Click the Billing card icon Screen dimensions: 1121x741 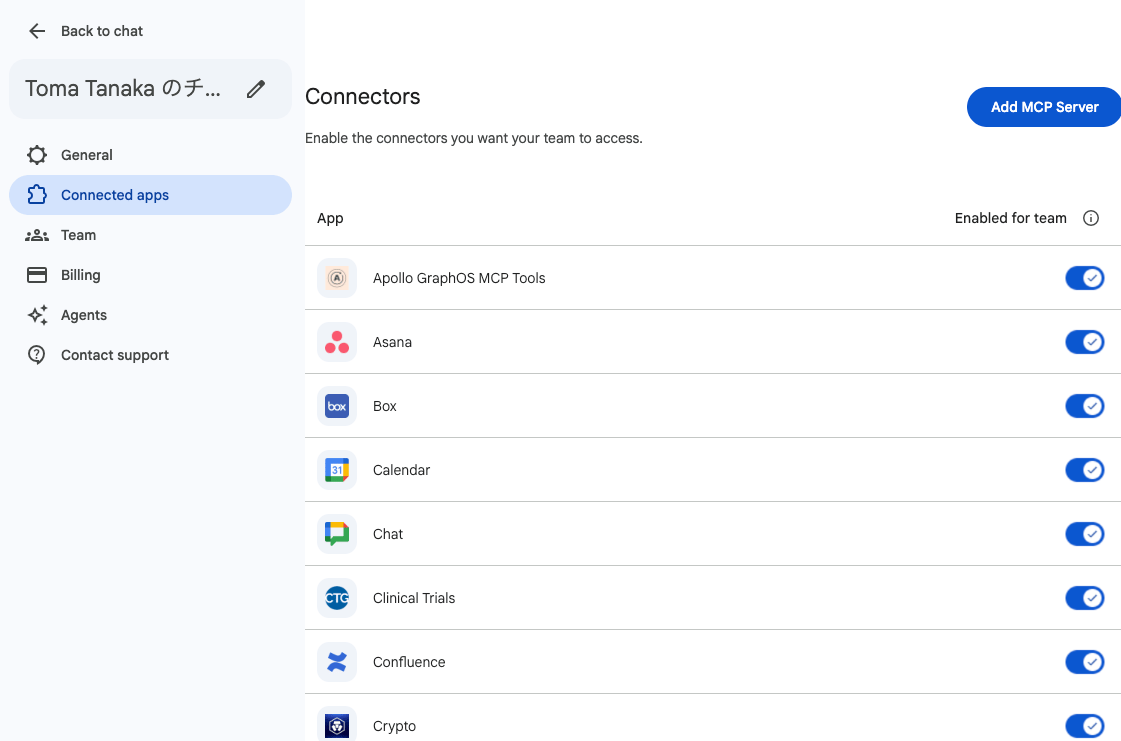click(x=37, y=275)
